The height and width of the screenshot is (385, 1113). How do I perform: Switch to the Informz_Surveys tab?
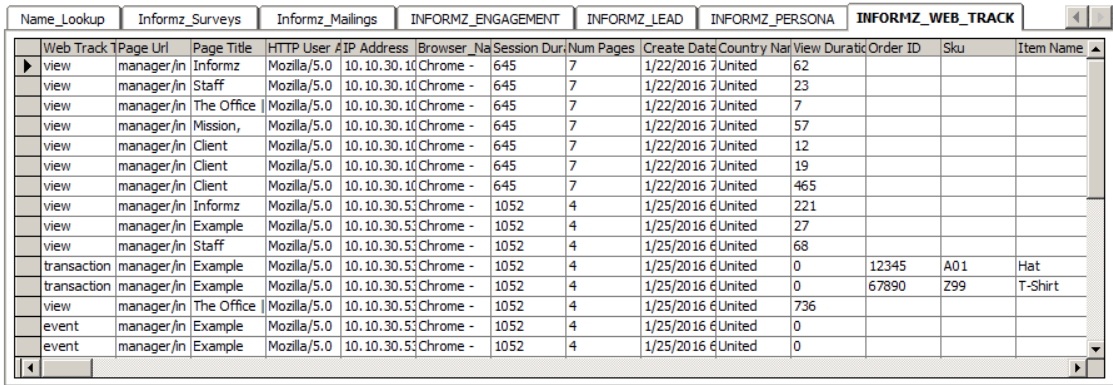(189, 18)
